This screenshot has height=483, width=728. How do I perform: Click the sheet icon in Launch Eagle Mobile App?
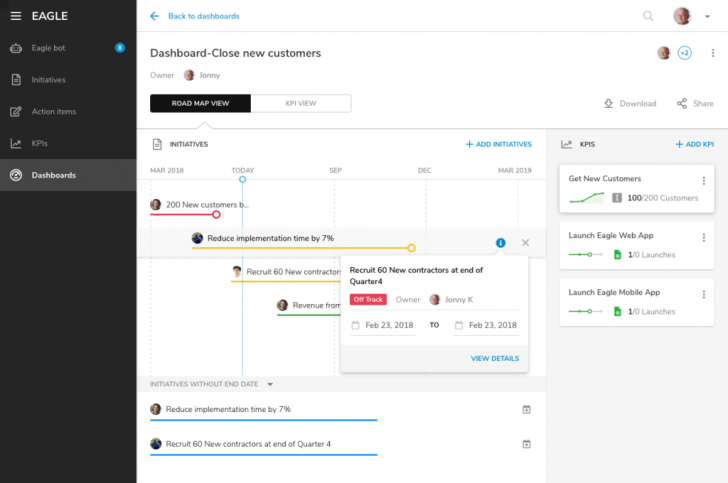tap(618, 311)
